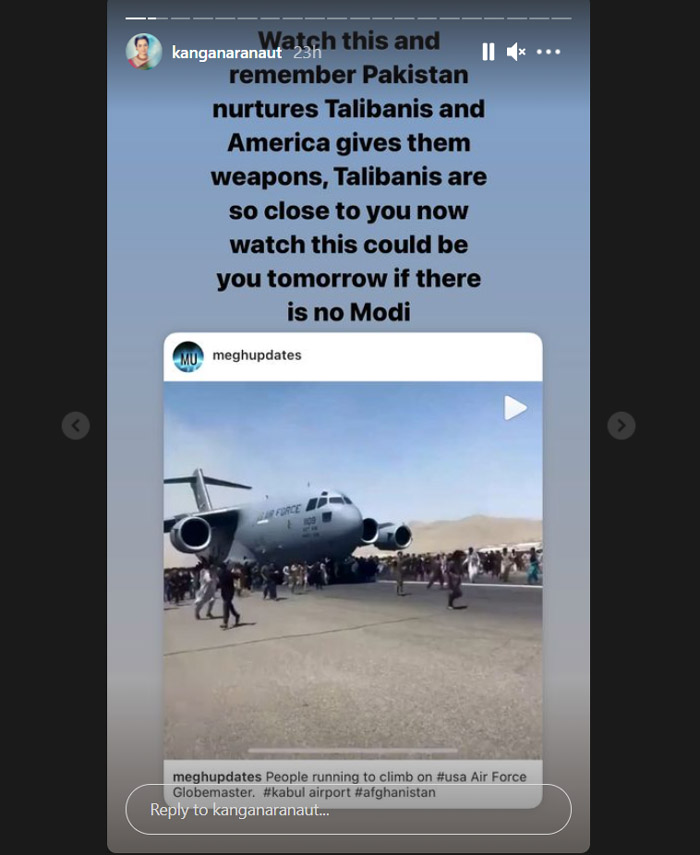This screenshot has width=700, height=855.
Task: Click the Reply to kanganaranaut field
Action: 348,810
